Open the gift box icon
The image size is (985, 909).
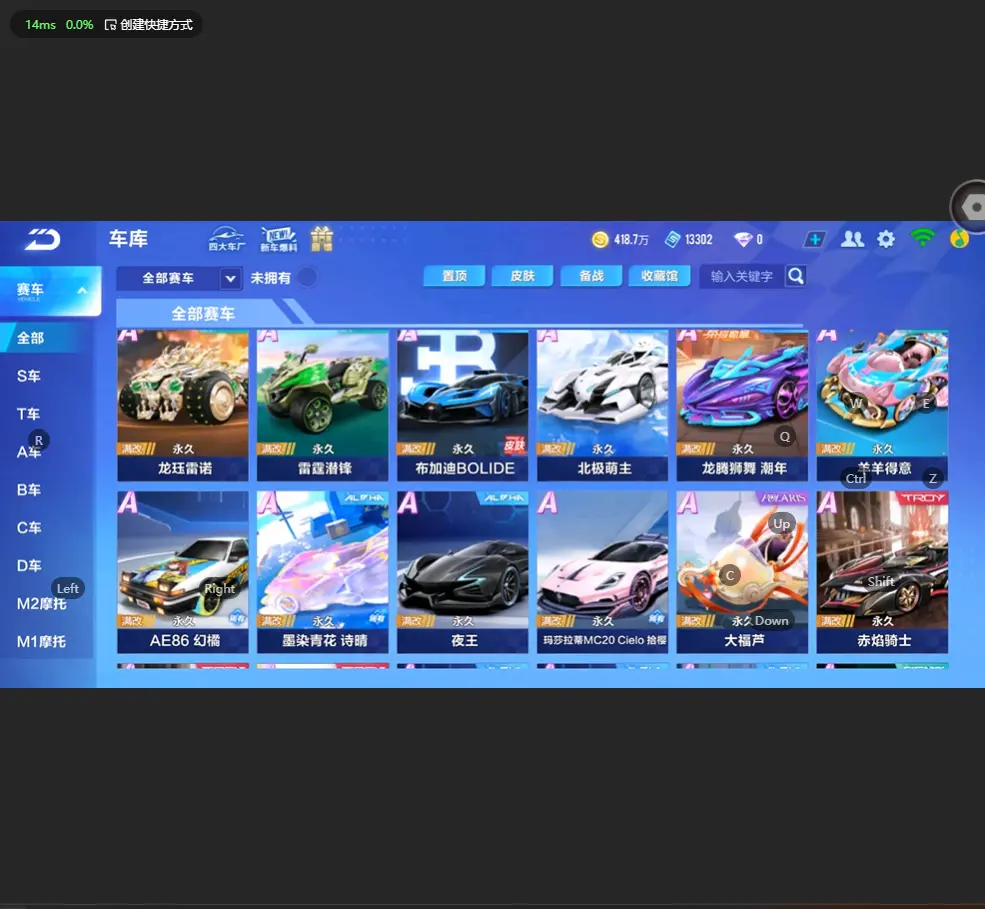tap(322, 239)
